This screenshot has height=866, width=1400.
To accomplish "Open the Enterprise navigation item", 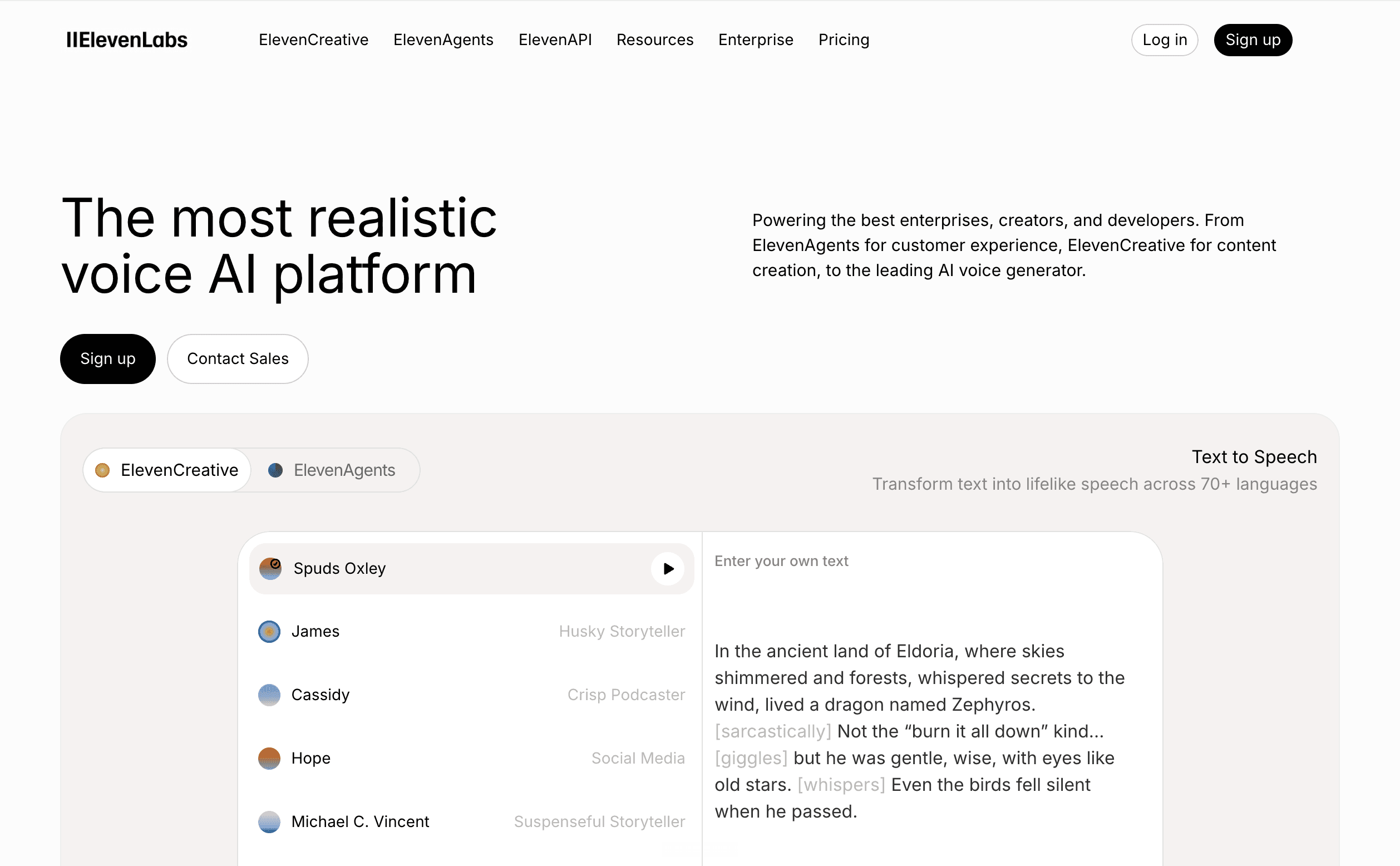I will [x=756, y=40].
